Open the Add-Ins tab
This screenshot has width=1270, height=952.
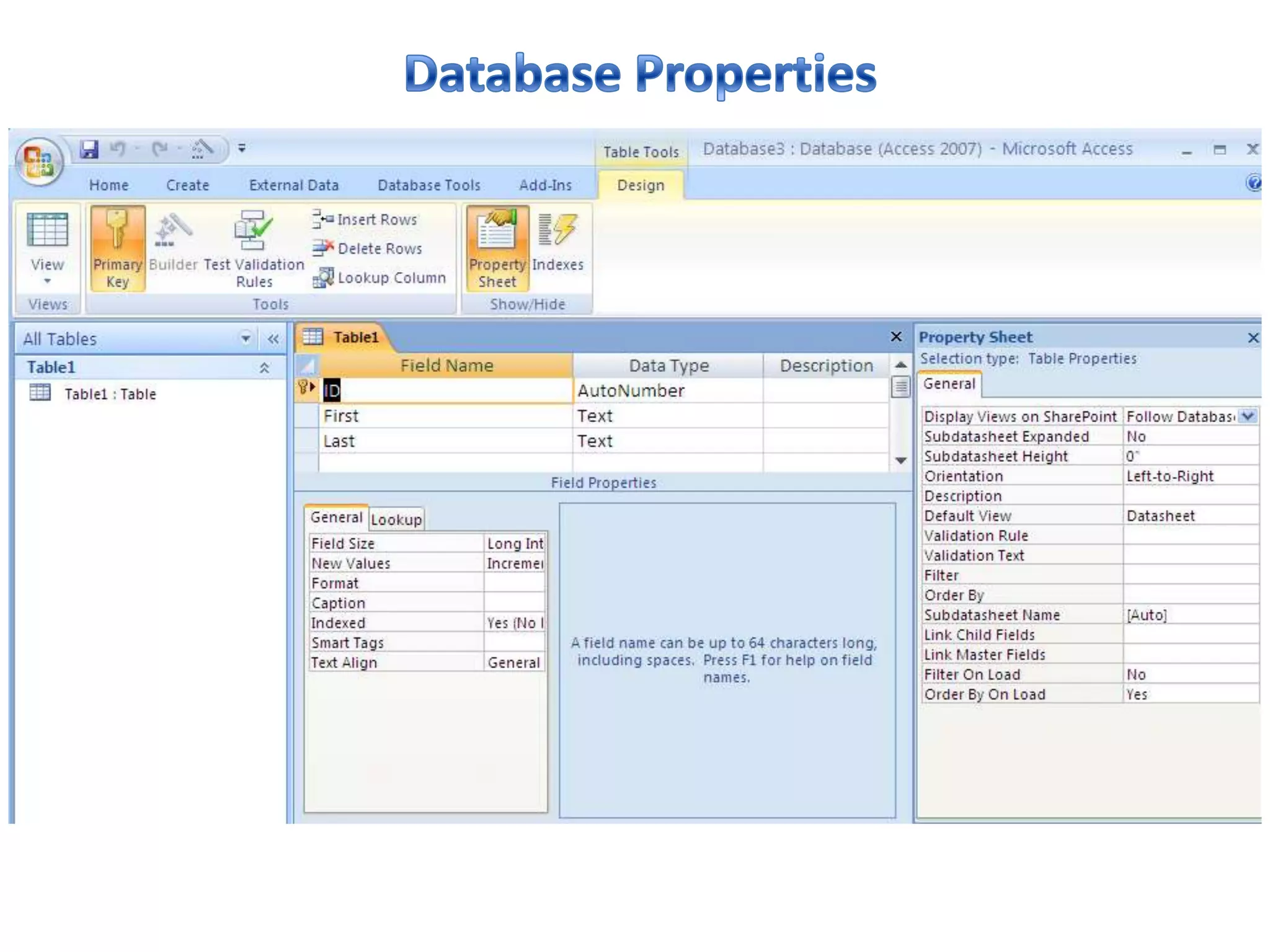546,185
